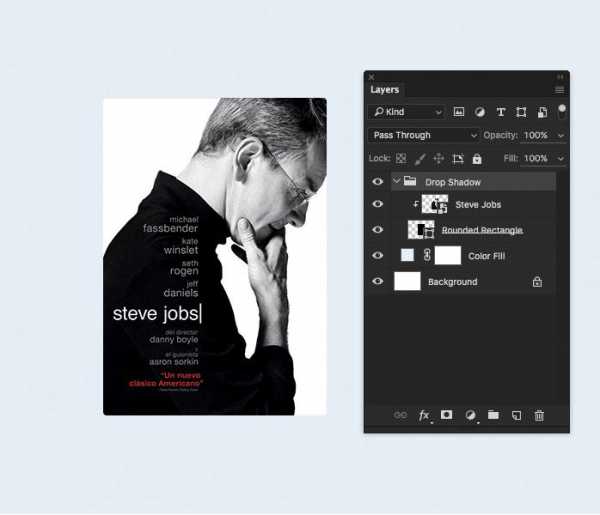Click the lock all padlock icon
Screen dimensions: 600x515
477,158
